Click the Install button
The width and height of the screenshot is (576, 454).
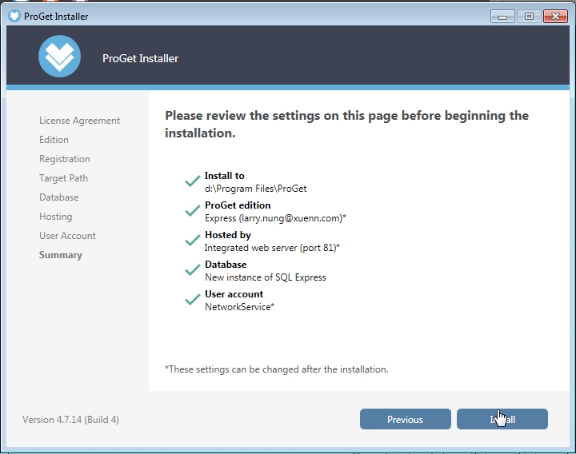point(502,419)
